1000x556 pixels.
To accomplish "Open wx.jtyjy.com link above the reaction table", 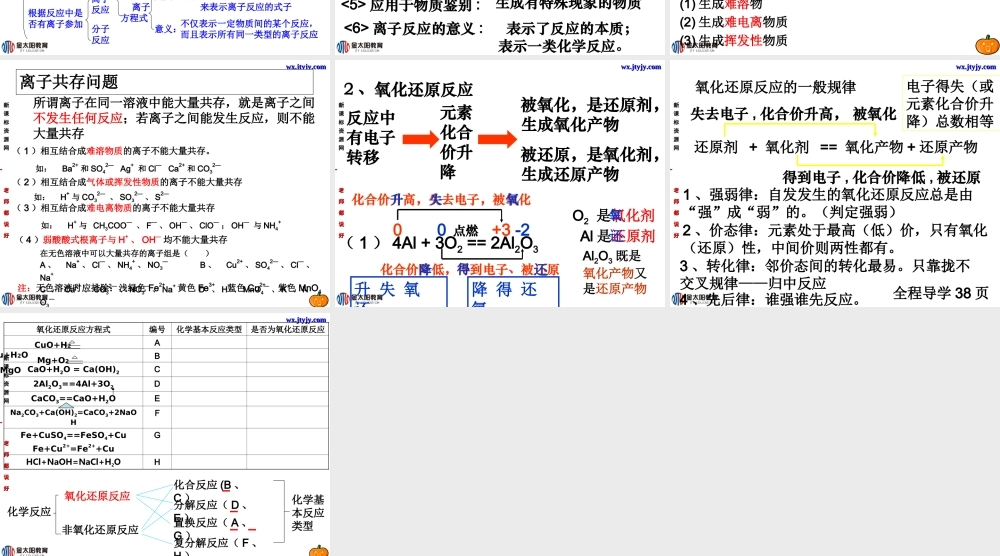I will click(x=306, y=319).
